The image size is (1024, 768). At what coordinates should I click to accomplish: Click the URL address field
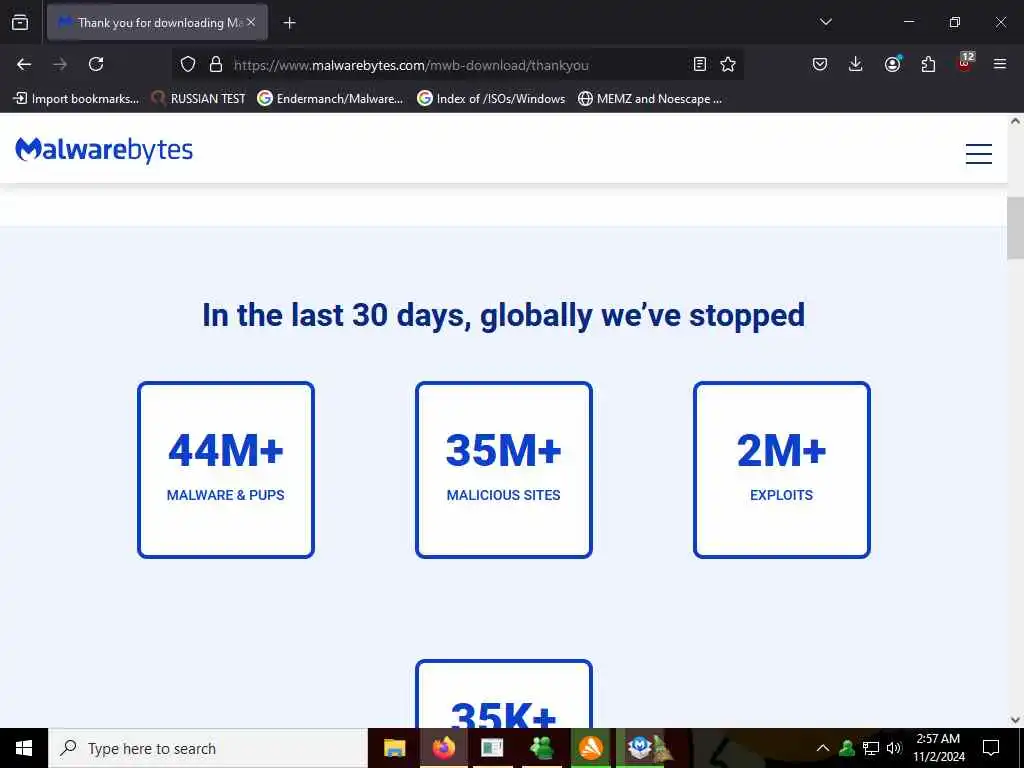(457, 65)
